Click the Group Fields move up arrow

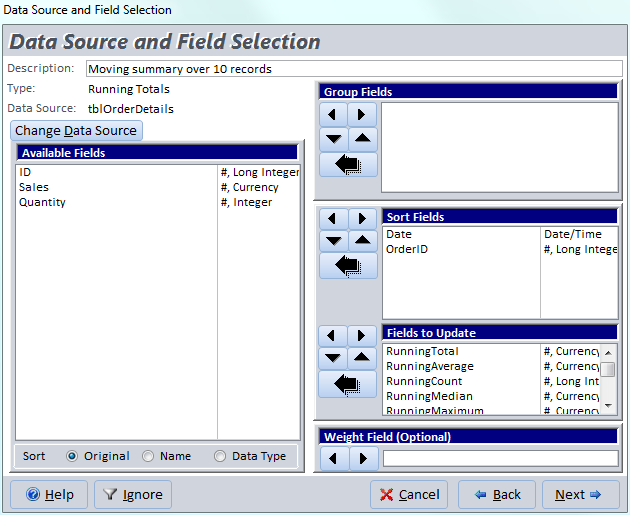coord(363,139)
